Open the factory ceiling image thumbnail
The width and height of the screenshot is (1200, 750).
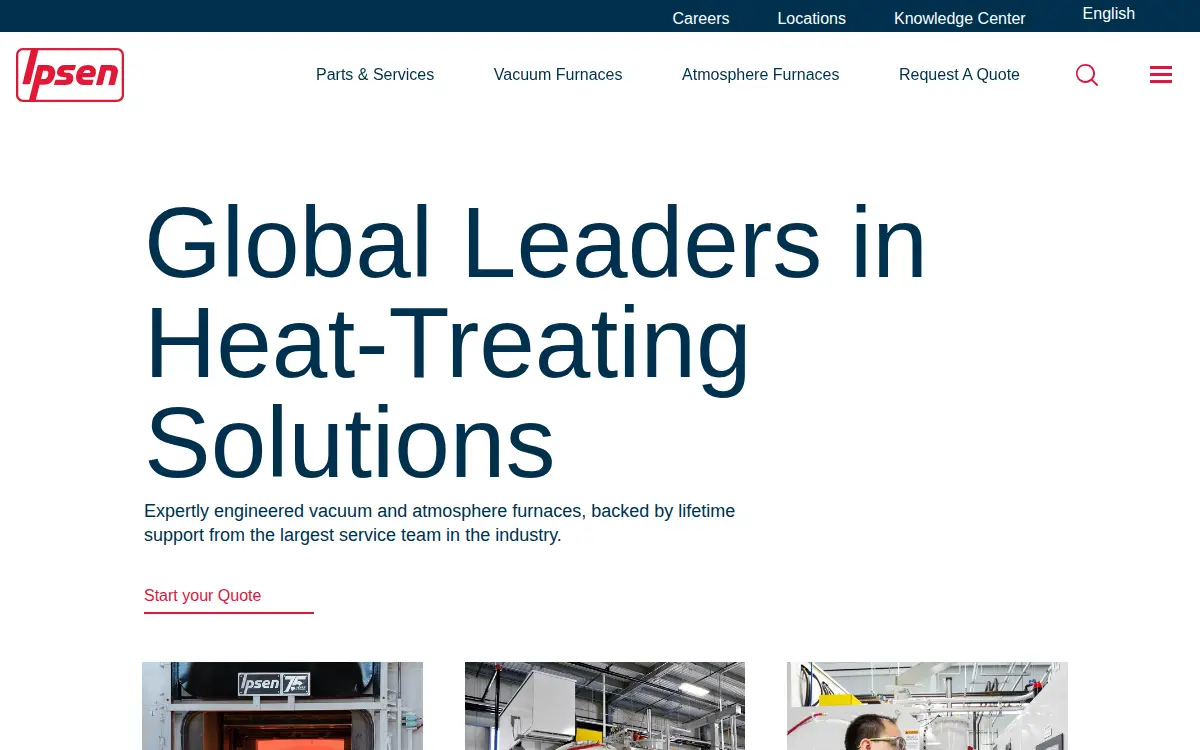(x=605, y=706)
